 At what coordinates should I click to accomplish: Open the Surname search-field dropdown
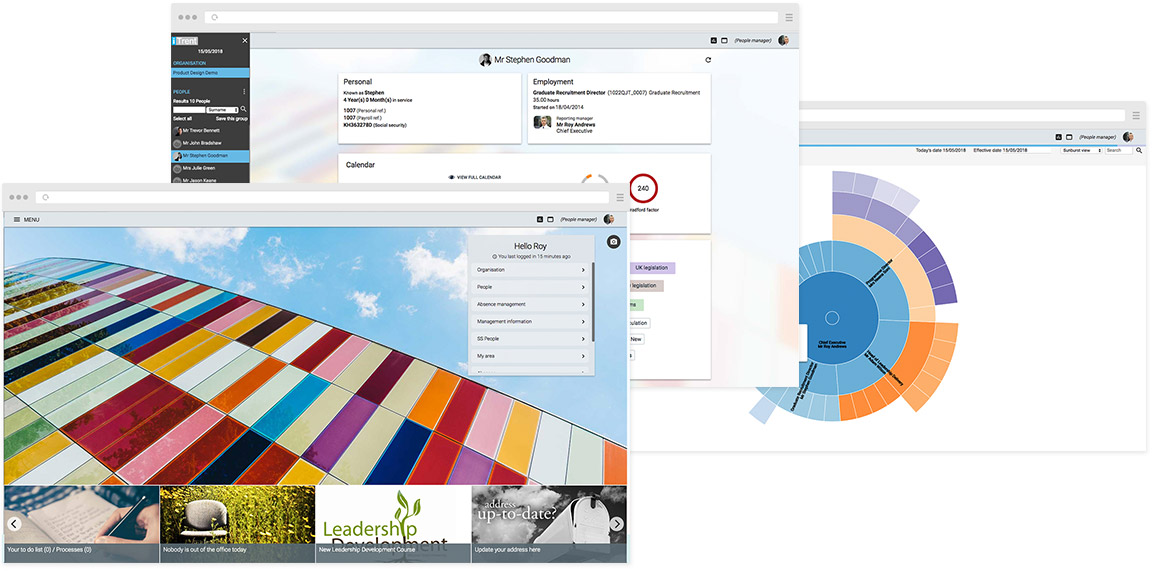point(222,110)
